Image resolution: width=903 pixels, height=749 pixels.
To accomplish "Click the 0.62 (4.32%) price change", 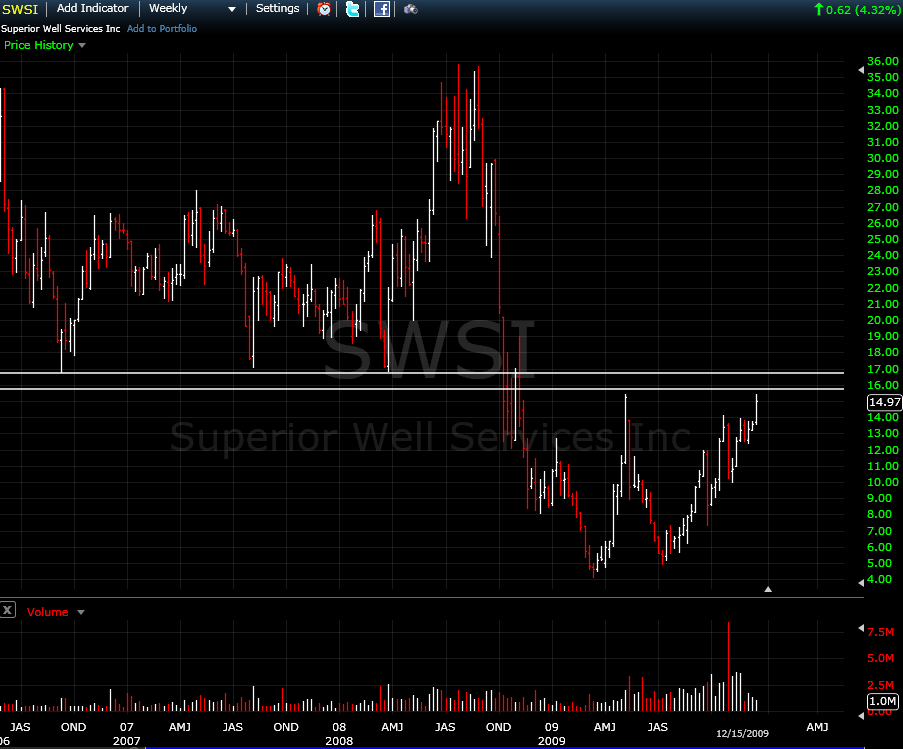I will (863, 10).
